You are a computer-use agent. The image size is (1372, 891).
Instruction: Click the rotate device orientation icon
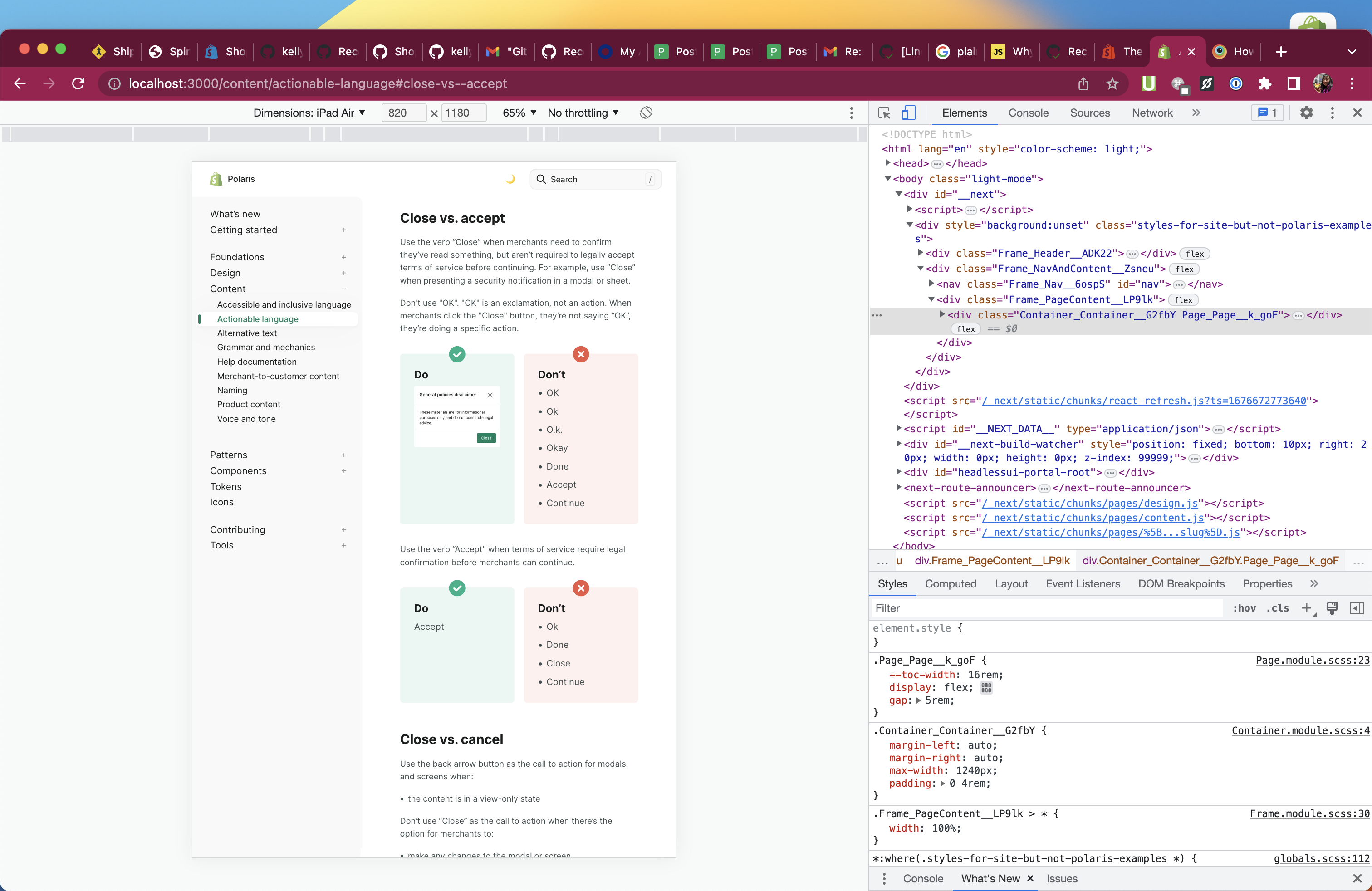pyautogui.click(x=646, y=113)
